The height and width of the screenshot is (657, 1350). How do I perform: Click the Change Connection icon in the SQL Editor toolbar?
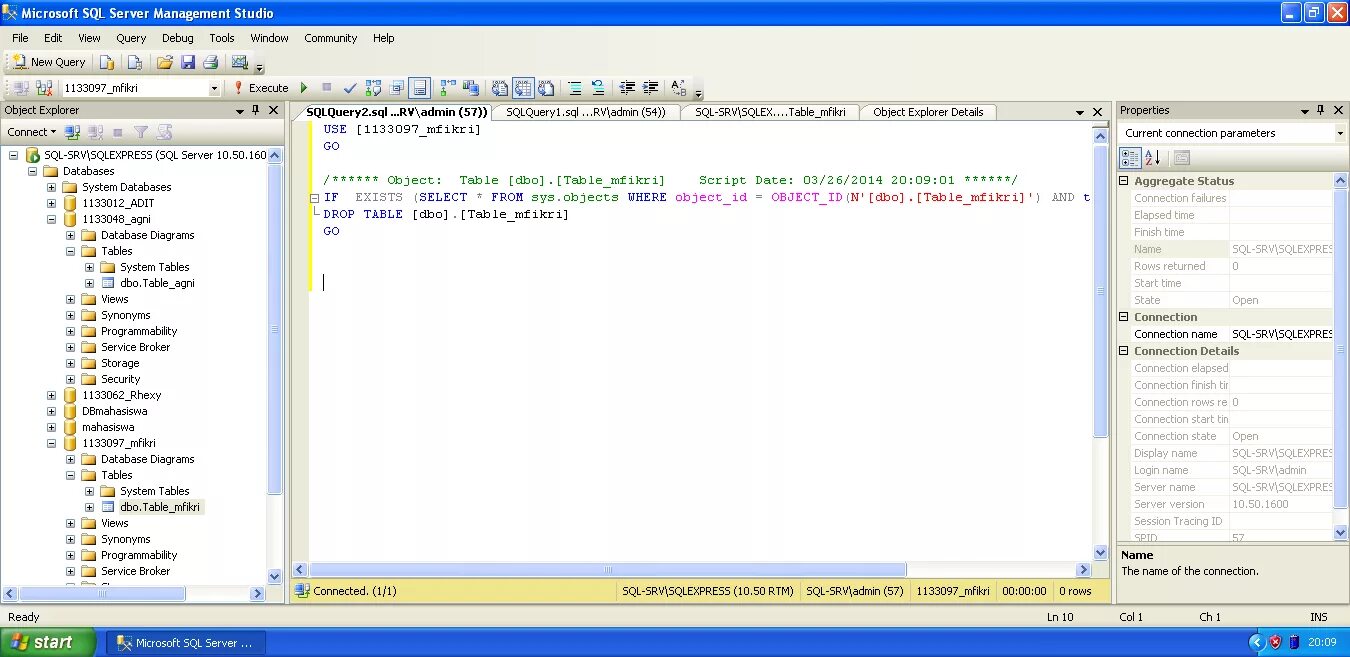[x=43, y=88]
